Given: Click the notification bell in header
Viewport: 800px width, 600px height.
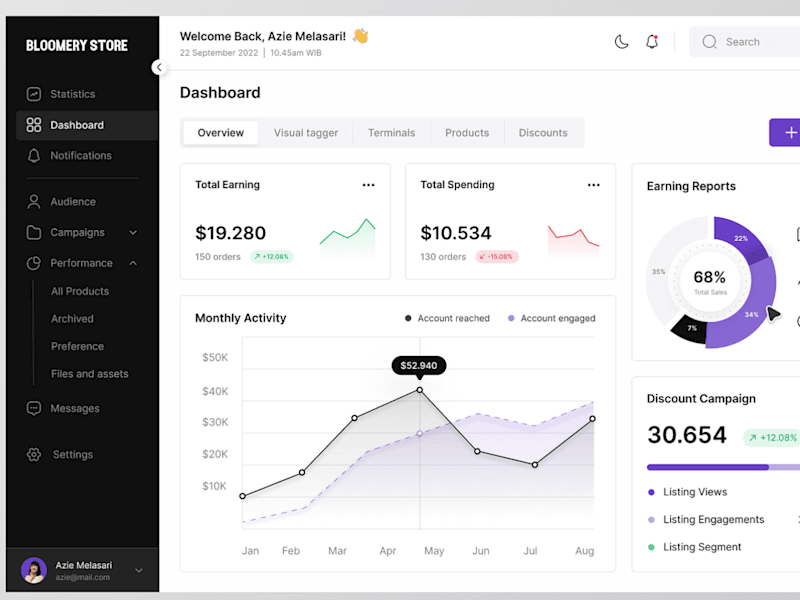Looking at the screenshot, I should 652,41.
